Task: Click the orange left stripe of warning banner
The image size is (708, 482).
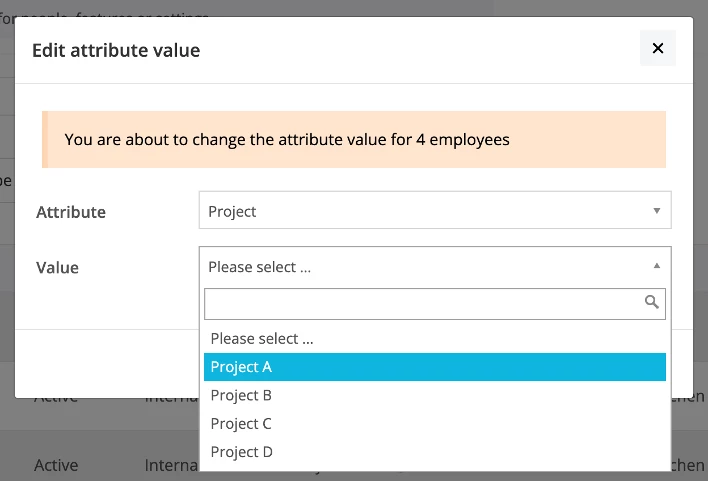Action: (45, 140)
